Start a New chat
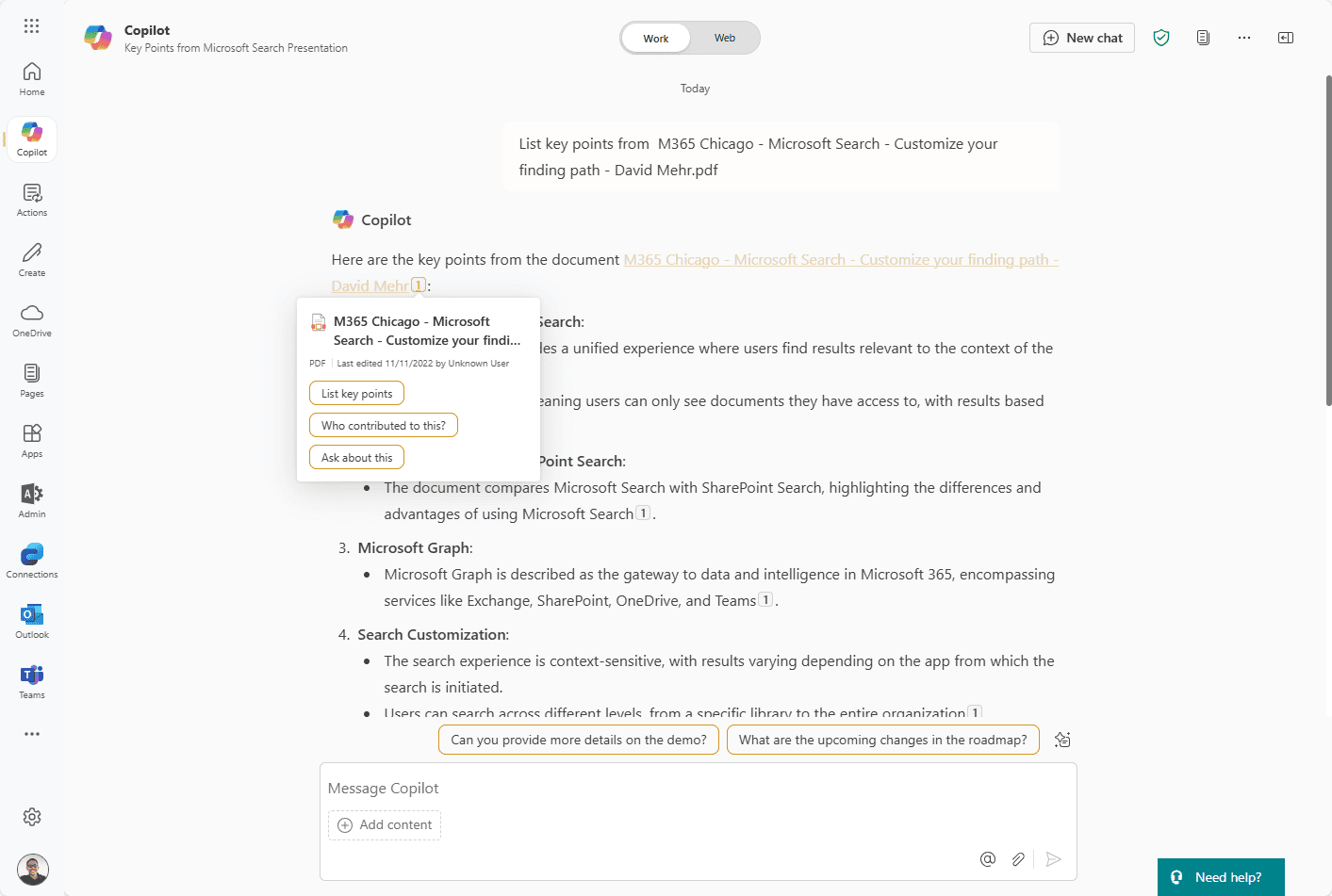The image size is (1332, 896). tap(1082, 38)
